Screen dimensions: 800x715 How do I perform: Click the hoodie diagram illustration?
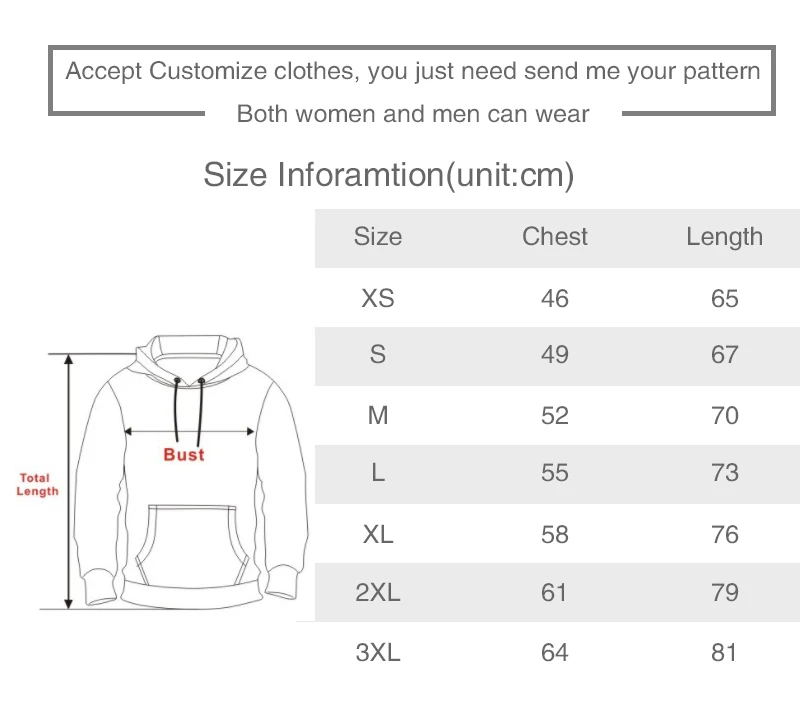click(x=191, y=472)
